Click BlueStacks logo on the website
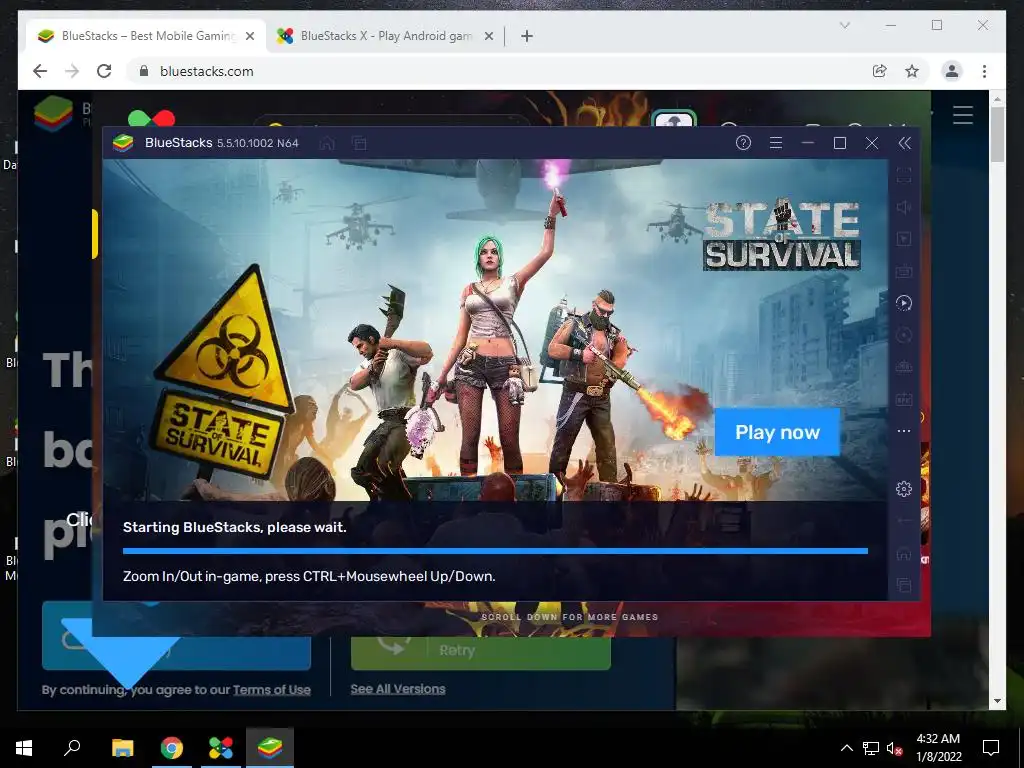1024x768 pixels. pyautogui.click(x=53, y=113)
